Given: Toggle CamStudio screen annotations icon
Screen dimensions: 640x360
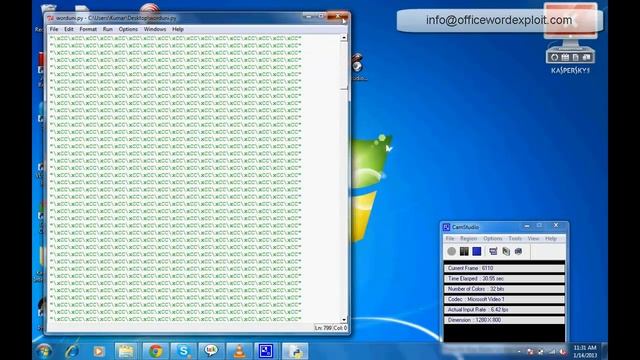Looking at the screenshot, I should 493,251.
